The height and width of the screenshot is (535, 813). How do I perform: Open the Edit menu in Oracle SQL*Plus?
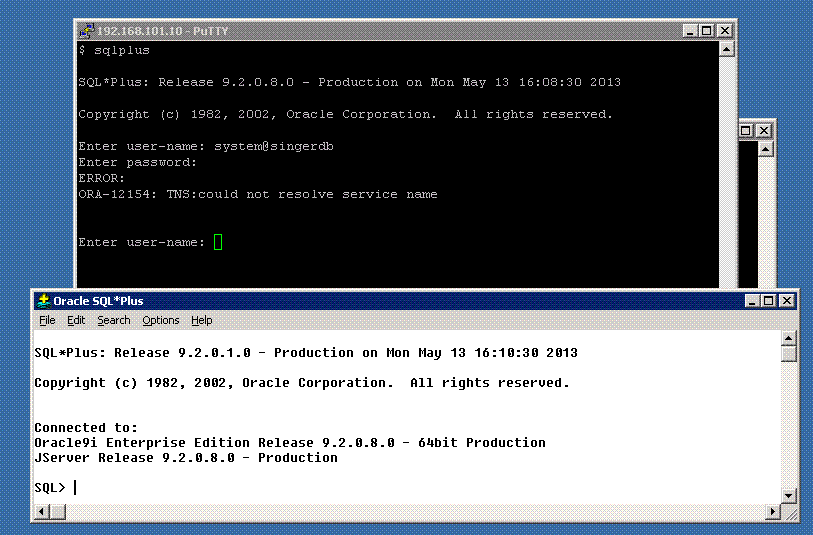click(x=76, y=320)
